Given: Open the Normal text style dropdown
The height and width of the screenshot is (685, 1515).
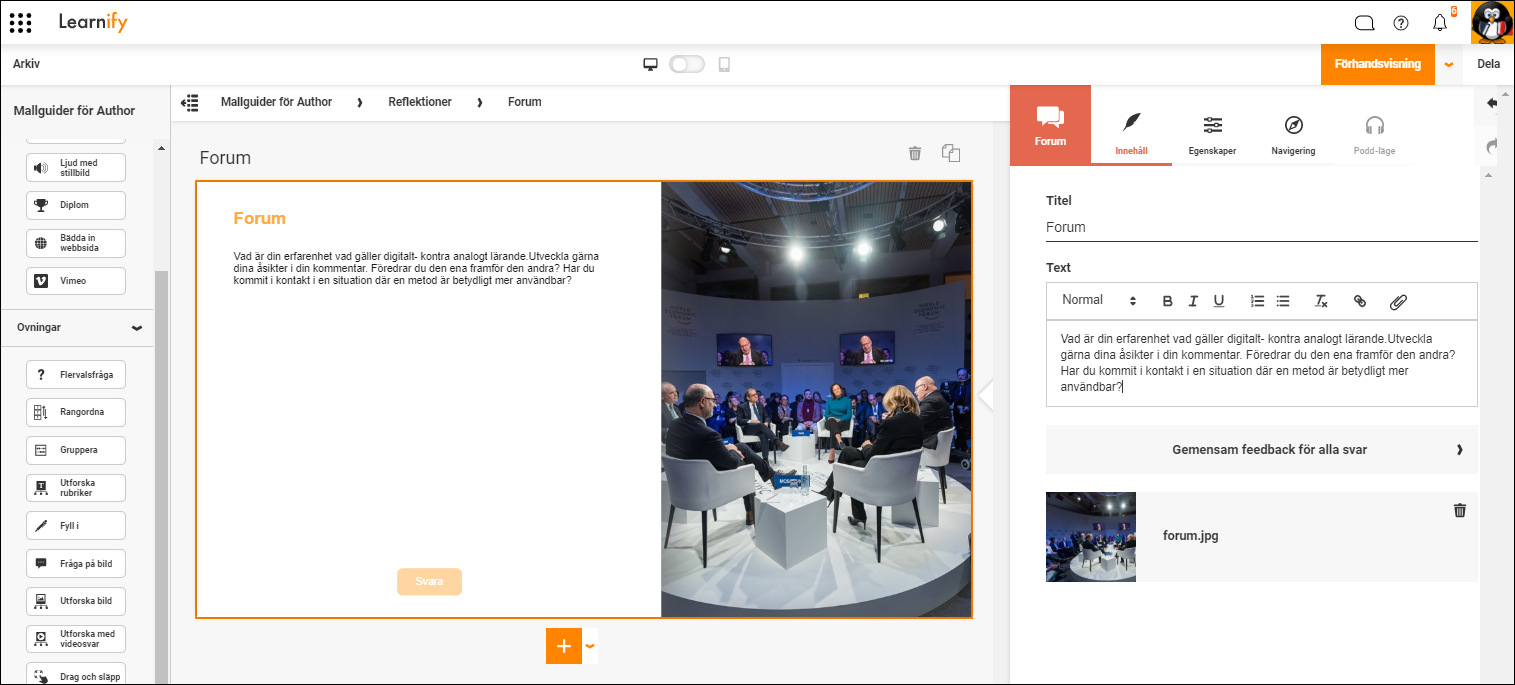Looking at the screenshot, I should (1099, 300).
